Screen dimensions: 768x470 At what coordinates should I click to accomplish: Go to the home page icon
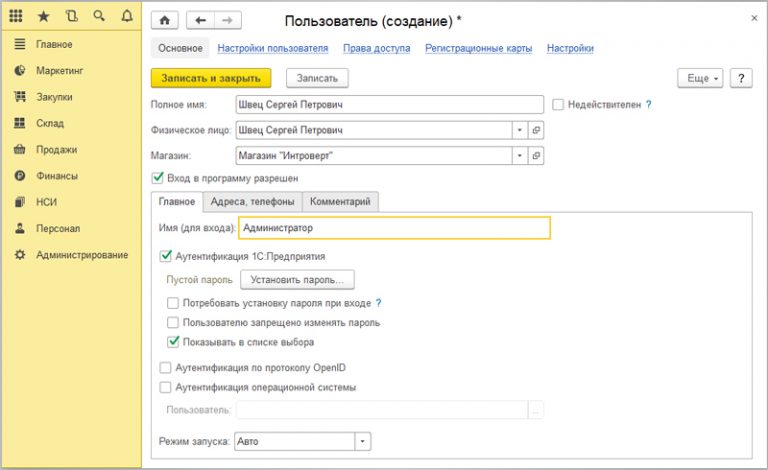[x=165, y=20]
